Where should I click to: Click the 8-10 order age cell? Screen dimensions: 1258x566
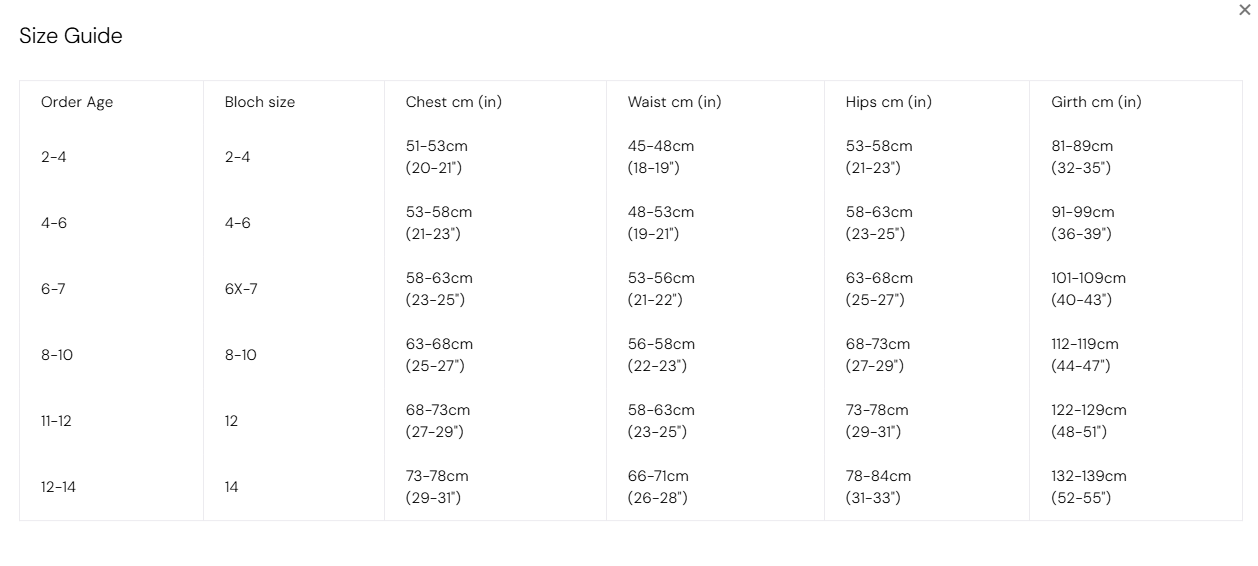[57, 355]
